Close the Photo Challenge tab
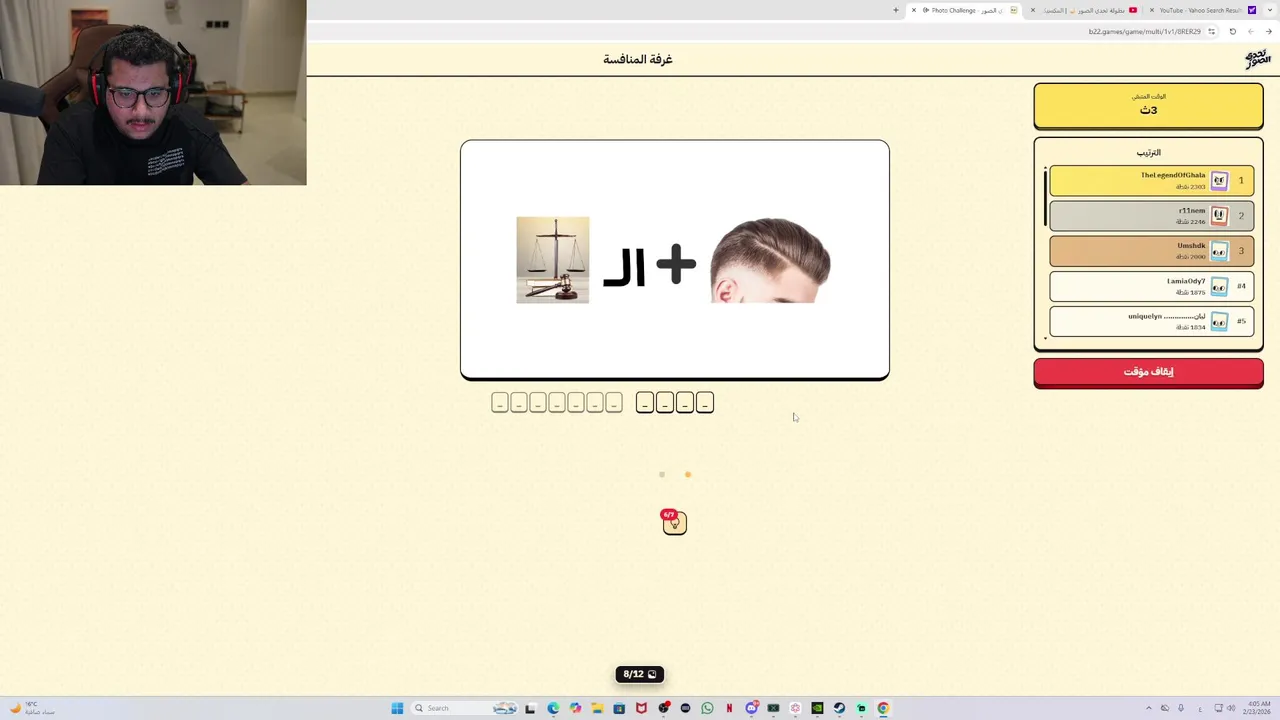This screenshot has height=720, width=1280. pyautogui.click(x=914, y=10)
